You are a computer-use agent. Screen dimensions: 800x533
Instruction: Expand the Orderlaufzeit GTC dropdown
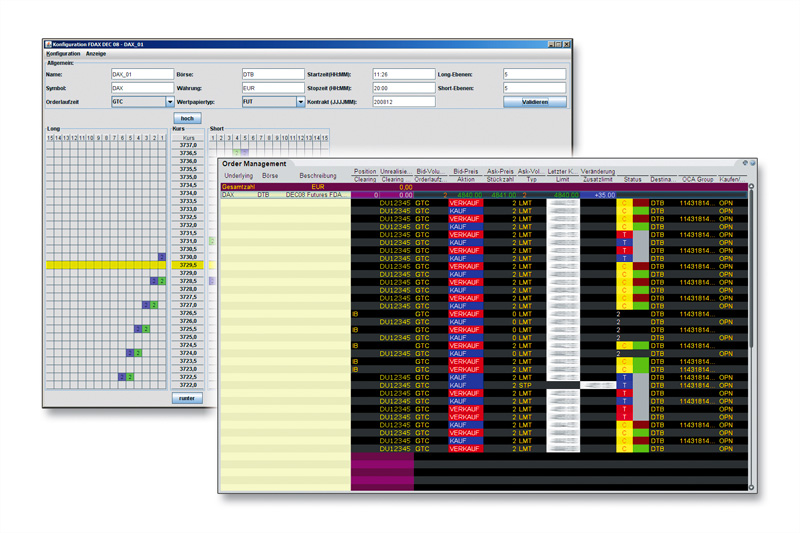pos(170,102)
